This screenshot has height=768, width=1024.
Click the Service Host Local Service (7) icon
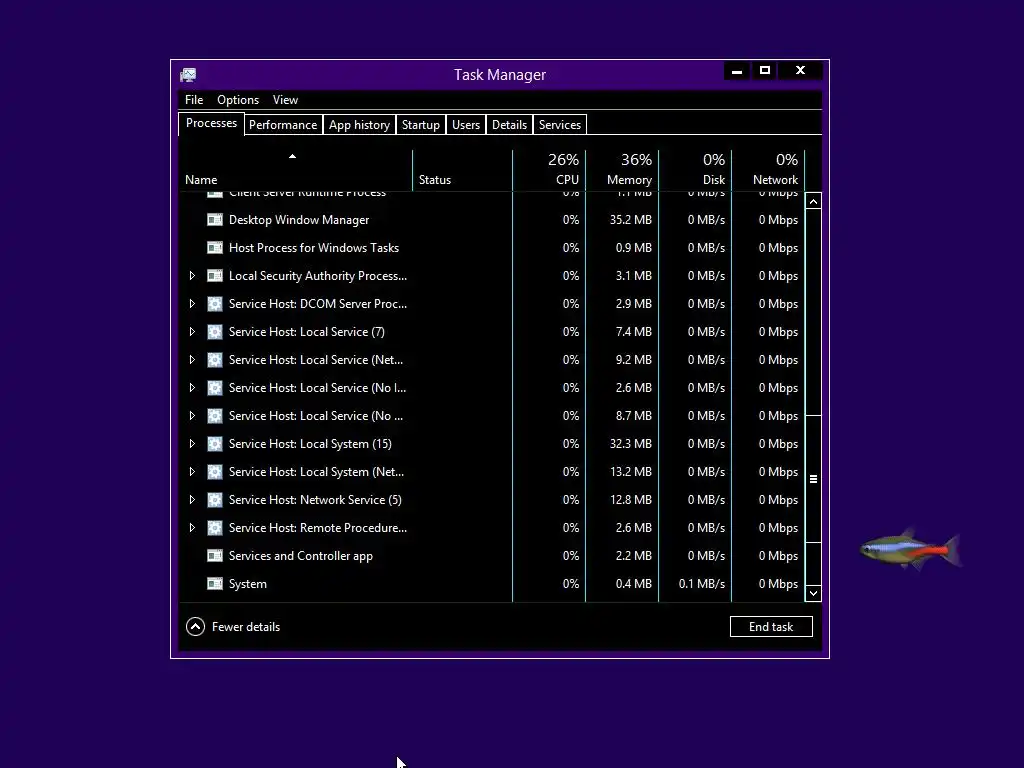[x=215, y=332]
